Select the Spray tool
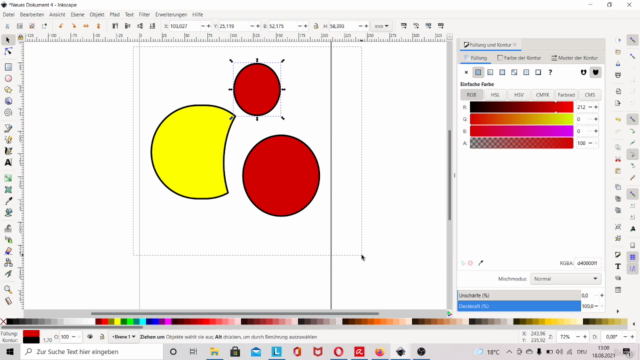640x360 pixels. coord(8,240)
